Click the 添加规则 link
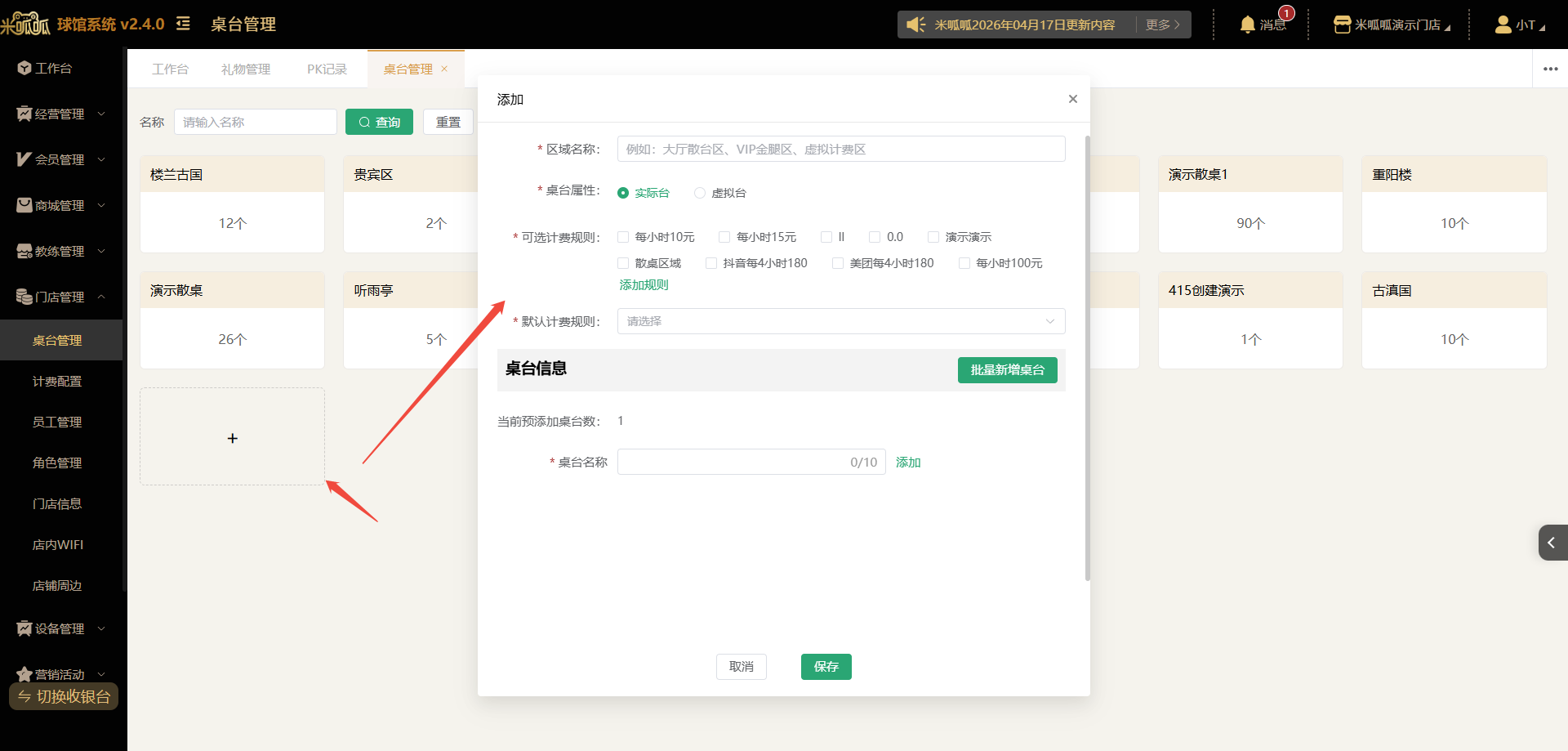The image size is (1568, 751). click(644, 285)
